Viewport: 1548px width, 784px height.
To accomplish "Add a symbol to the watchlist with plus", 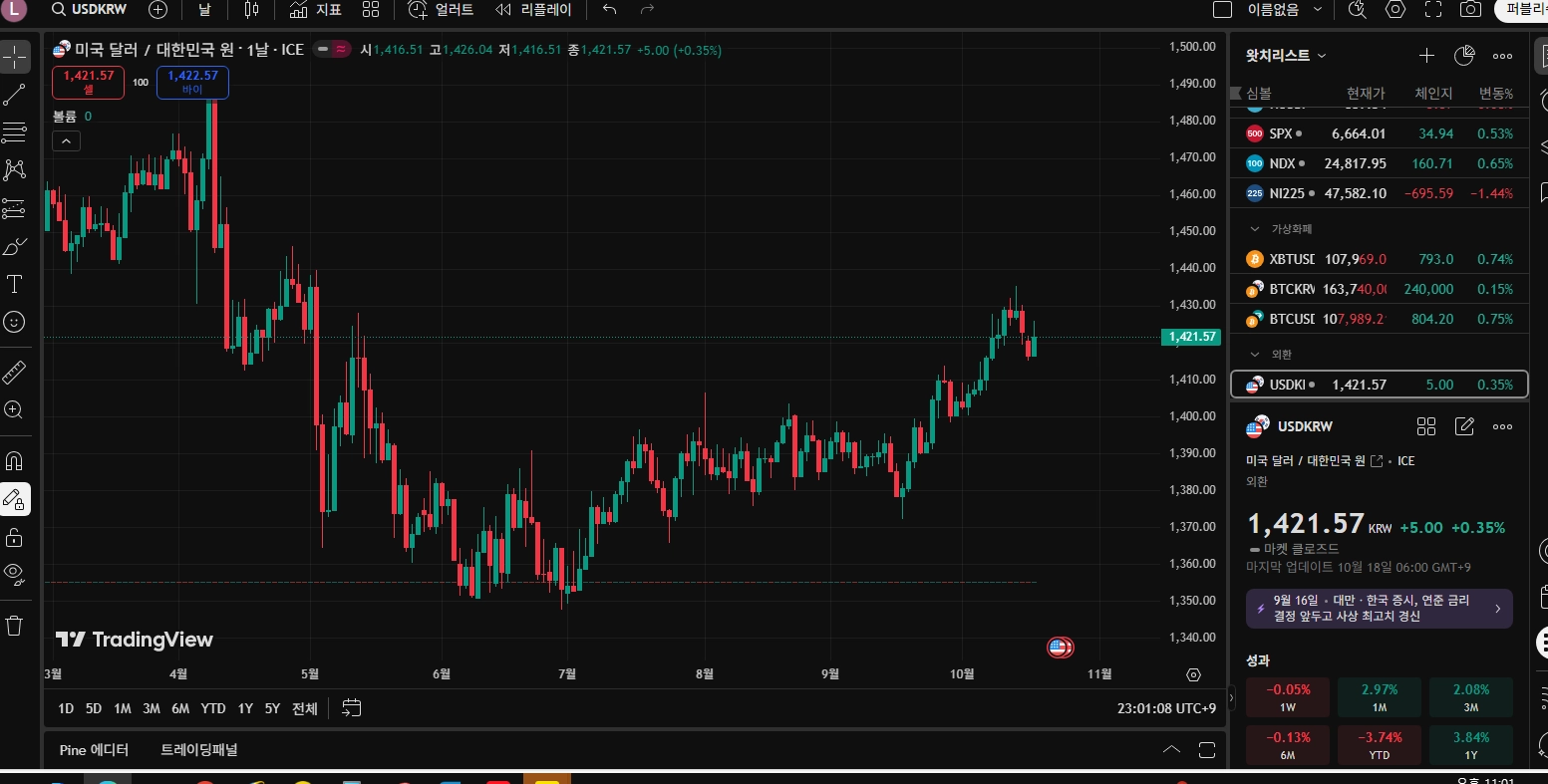I will point(1426,56).
